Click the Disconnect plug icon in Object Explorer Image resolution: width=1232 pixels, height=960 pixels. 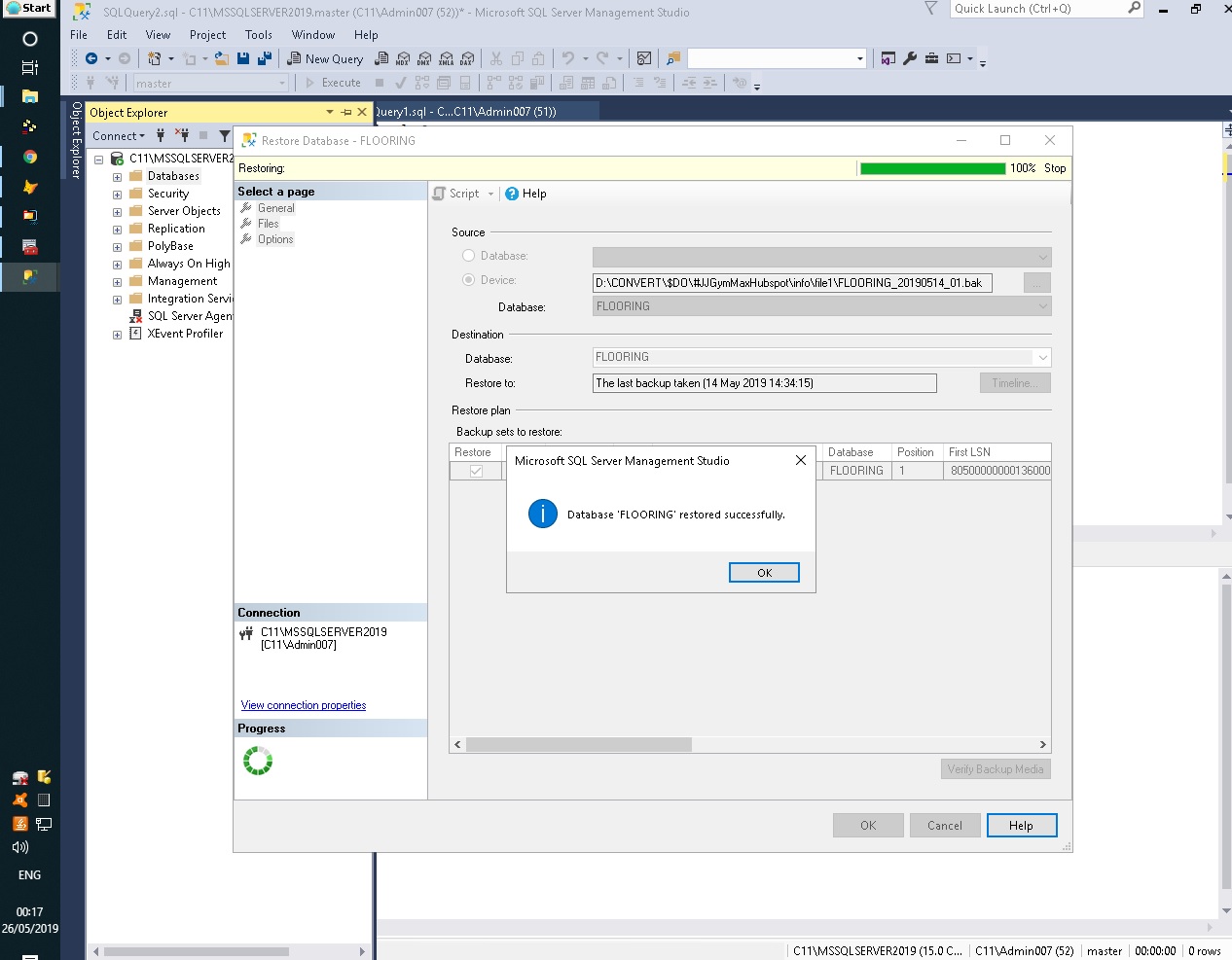click(x=182, y=136)
